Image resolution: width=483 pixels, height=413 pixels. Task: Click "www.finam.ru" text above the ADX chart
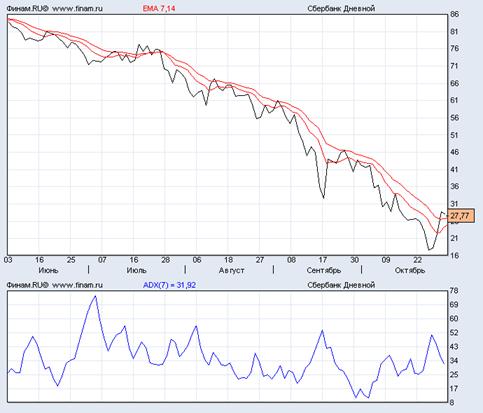click(x=77, y=285)
